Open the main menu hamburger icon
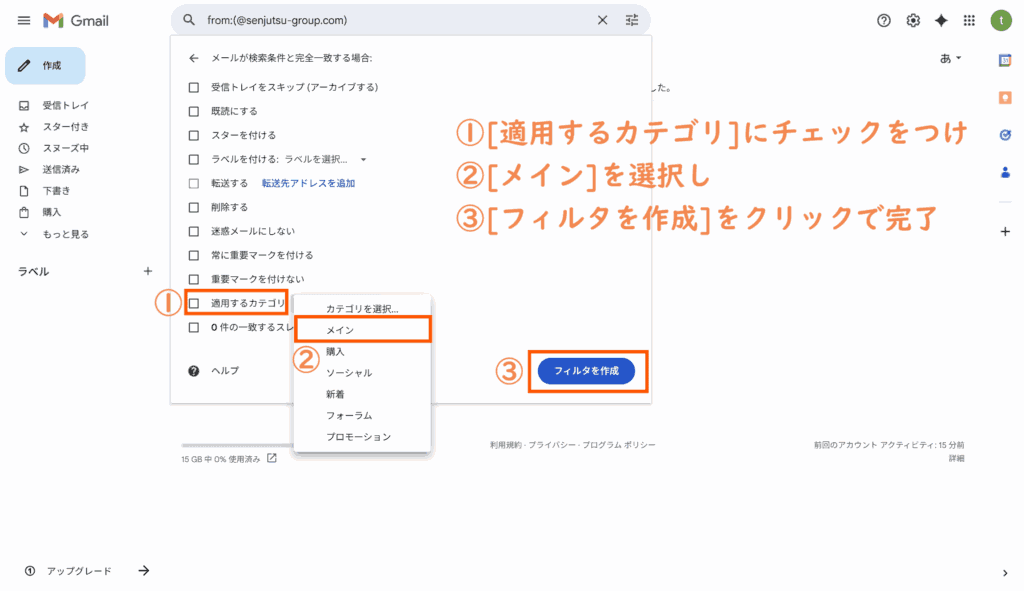 [24, 21]
